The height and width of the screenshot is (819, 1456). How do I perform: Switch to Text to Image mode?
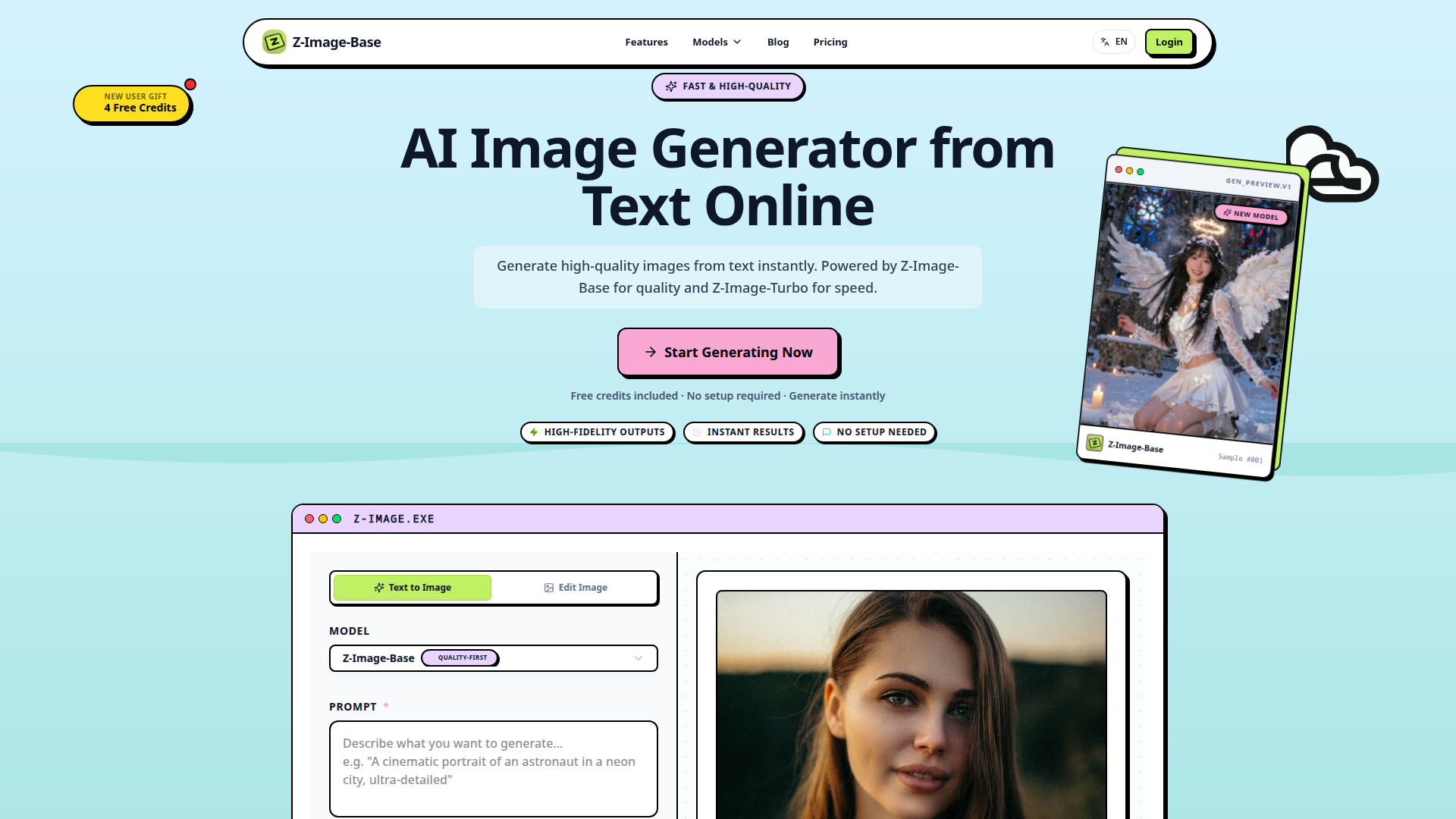[413, 588]
